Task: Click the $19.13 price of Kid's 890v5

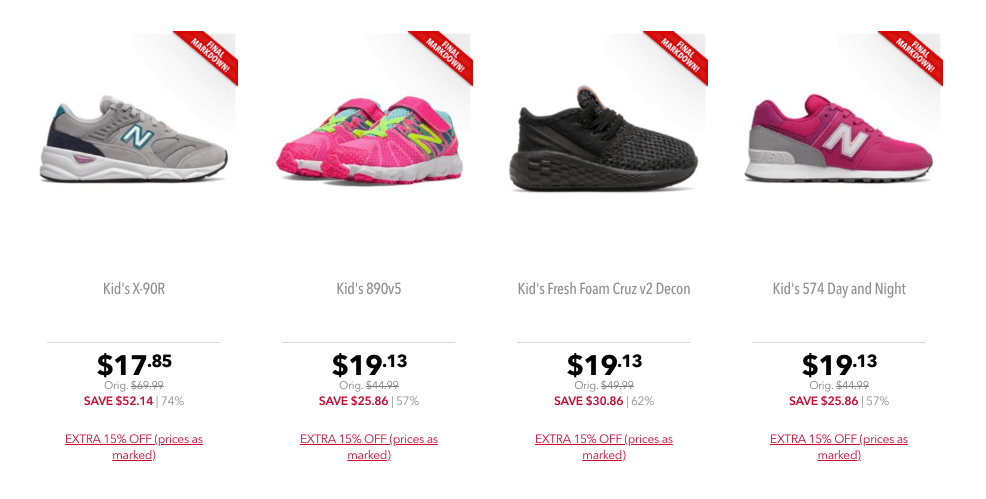Action: tap(369, 364)
